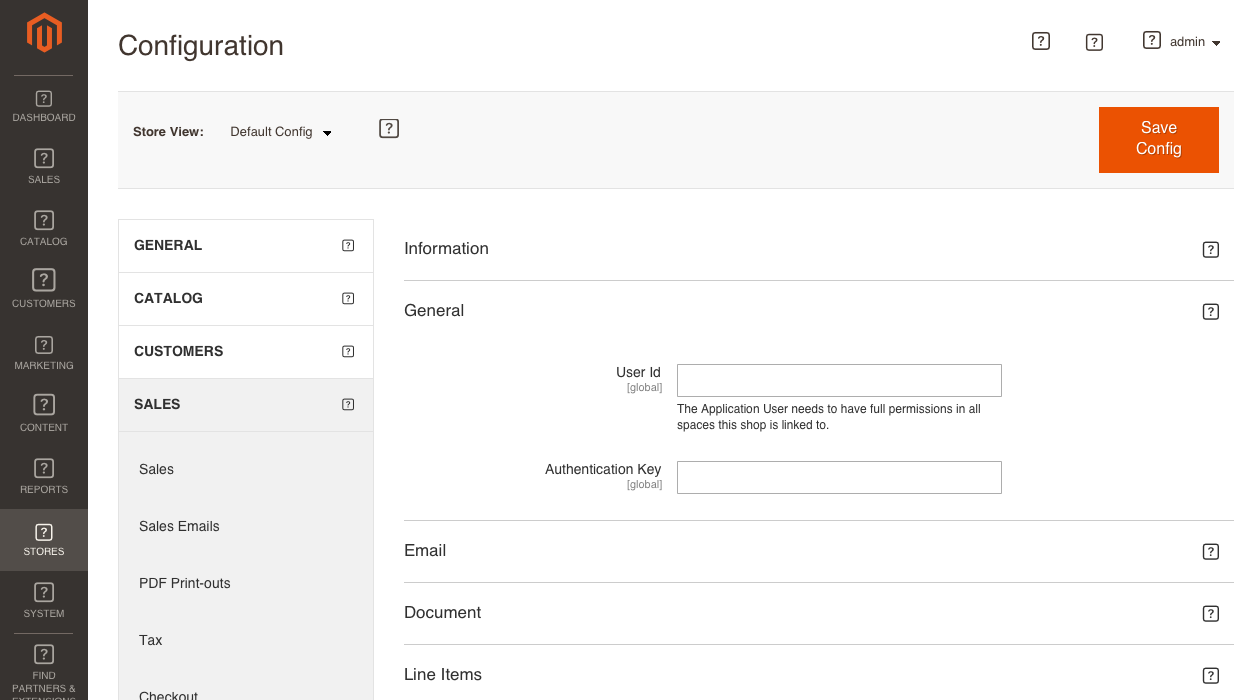Click the help icon next to Store View

388,128
